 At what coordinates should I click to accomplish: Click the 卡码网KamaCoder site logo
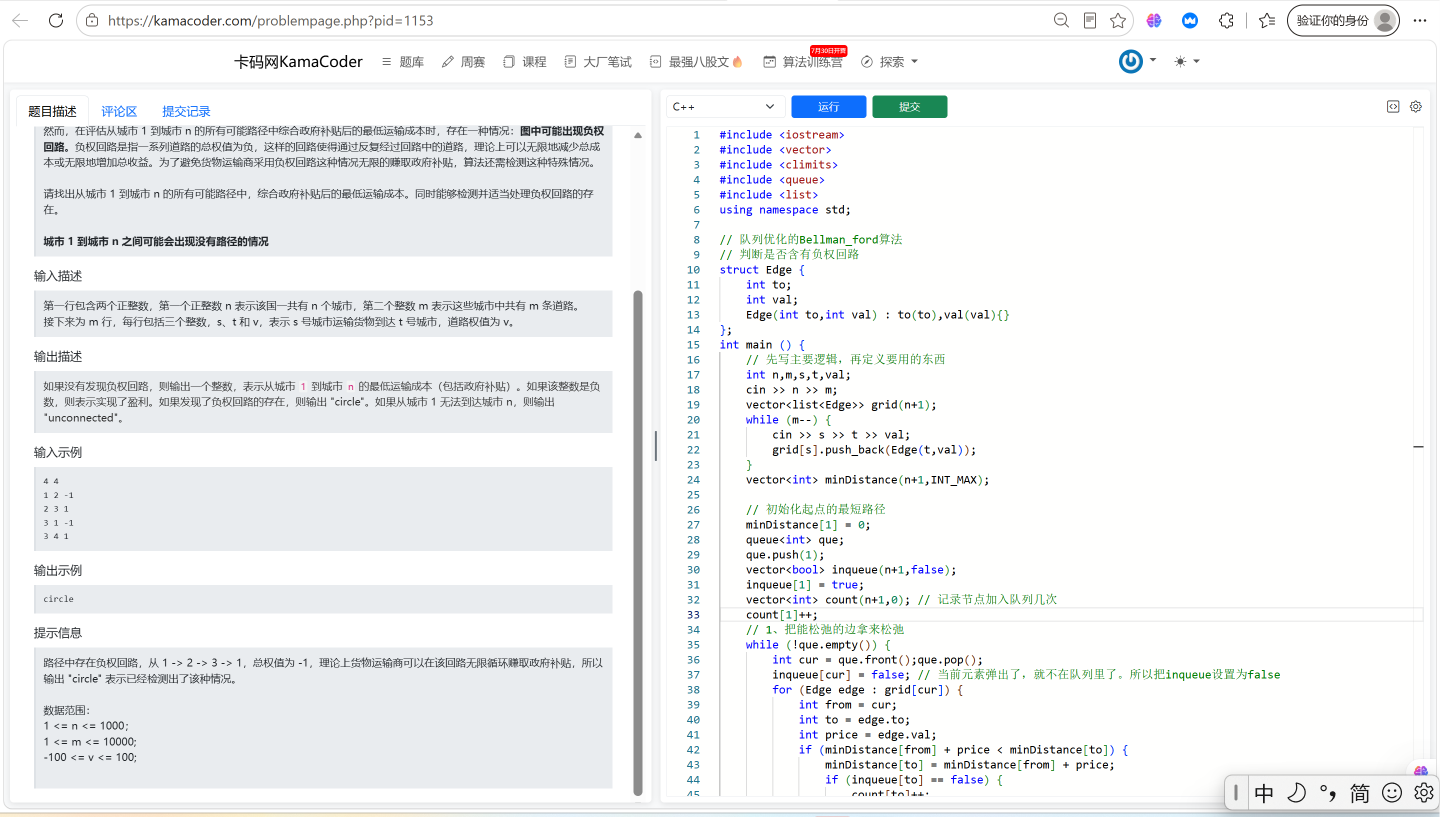(298, 62)
